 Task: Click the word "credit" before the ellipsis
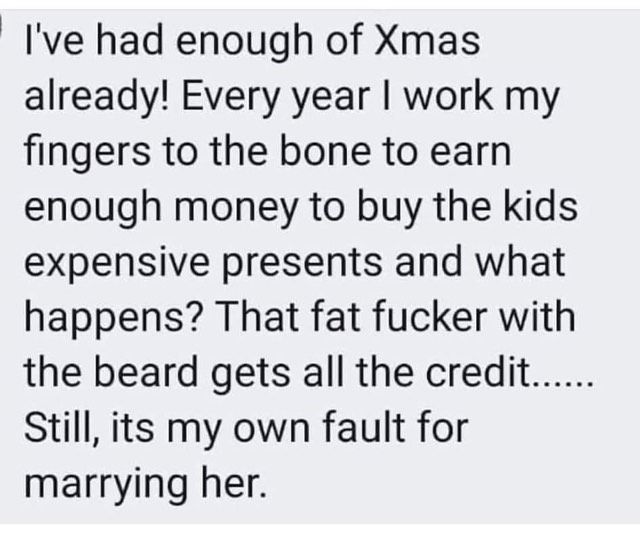point(476,371)
